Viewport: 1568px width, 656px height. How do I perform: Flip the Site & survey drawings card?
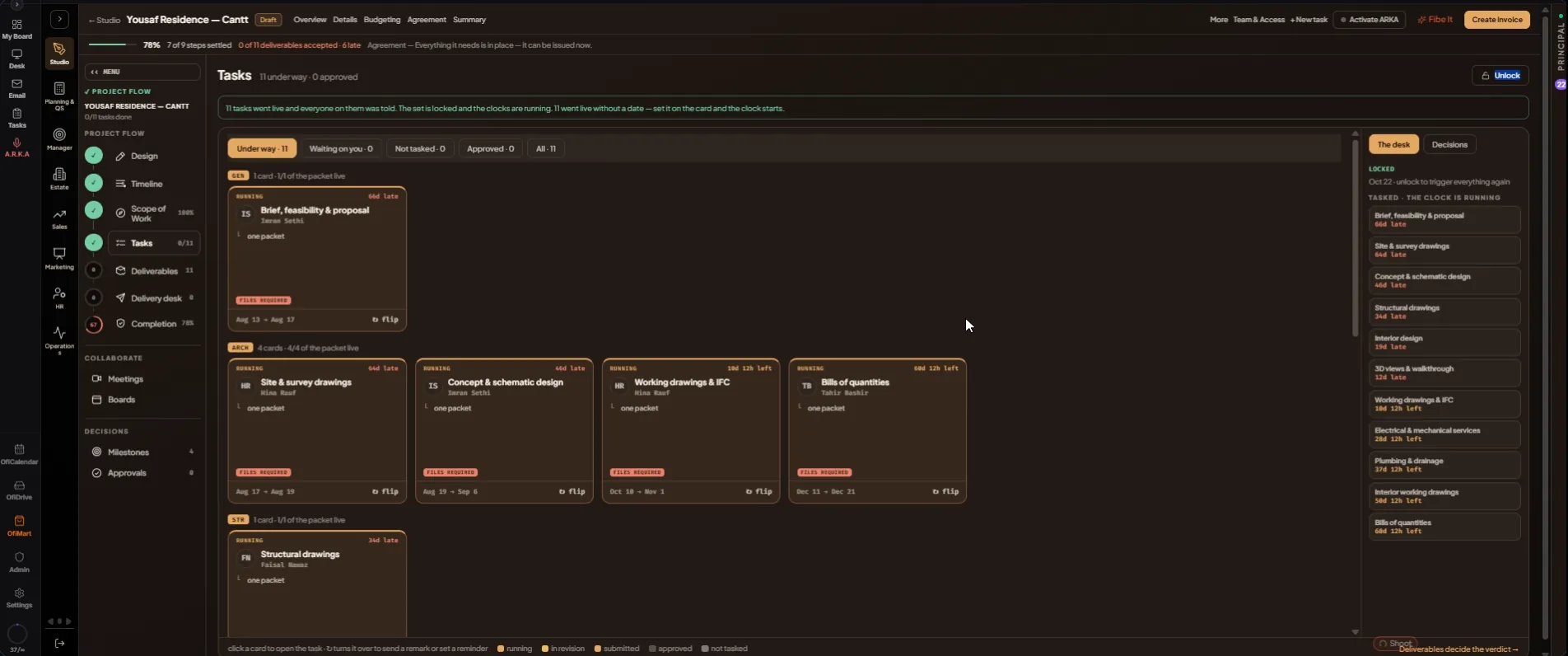coord(385,492)
